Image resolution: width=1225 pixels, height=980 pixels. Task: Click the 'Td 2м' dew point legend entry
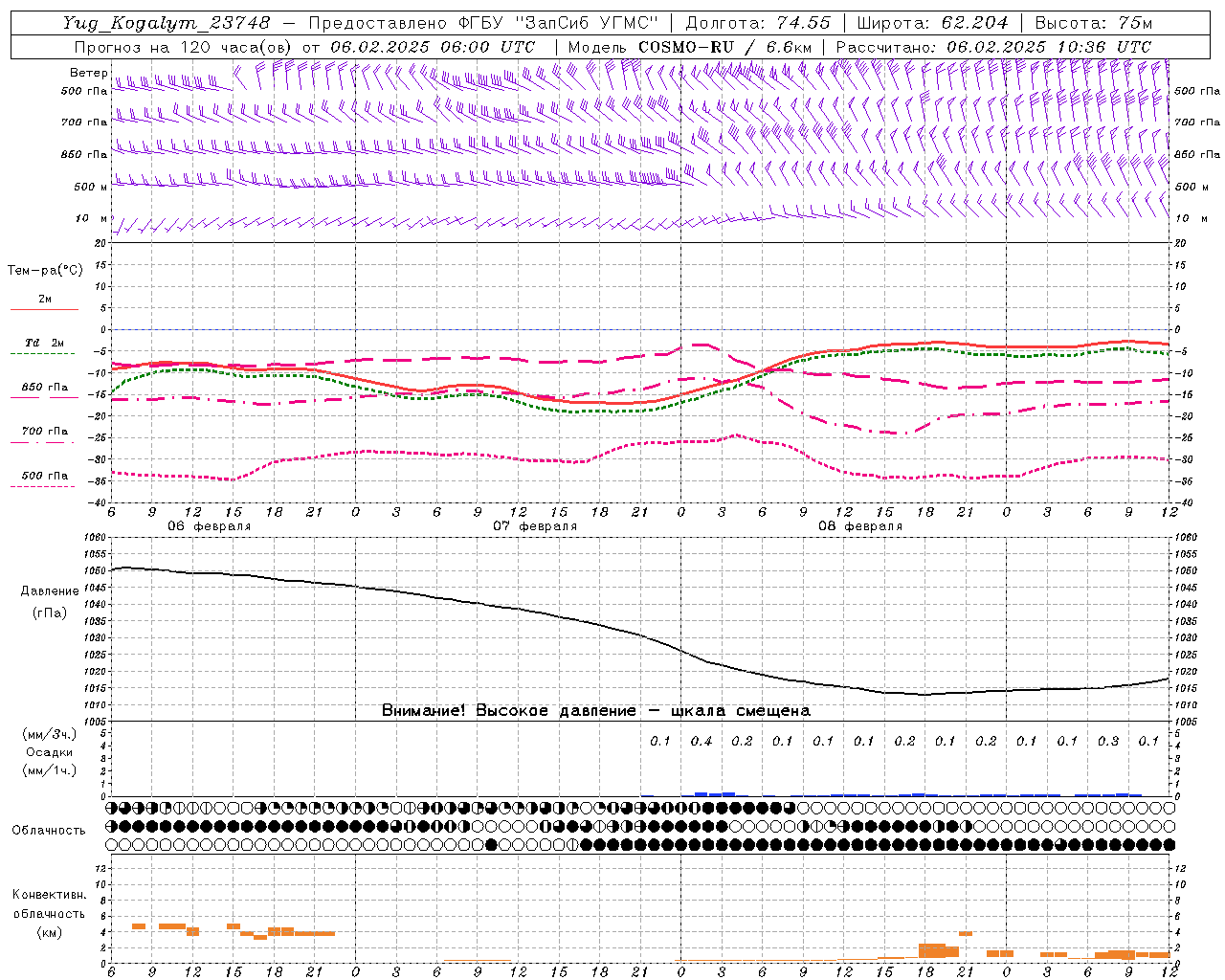click(x=45, y=343)
